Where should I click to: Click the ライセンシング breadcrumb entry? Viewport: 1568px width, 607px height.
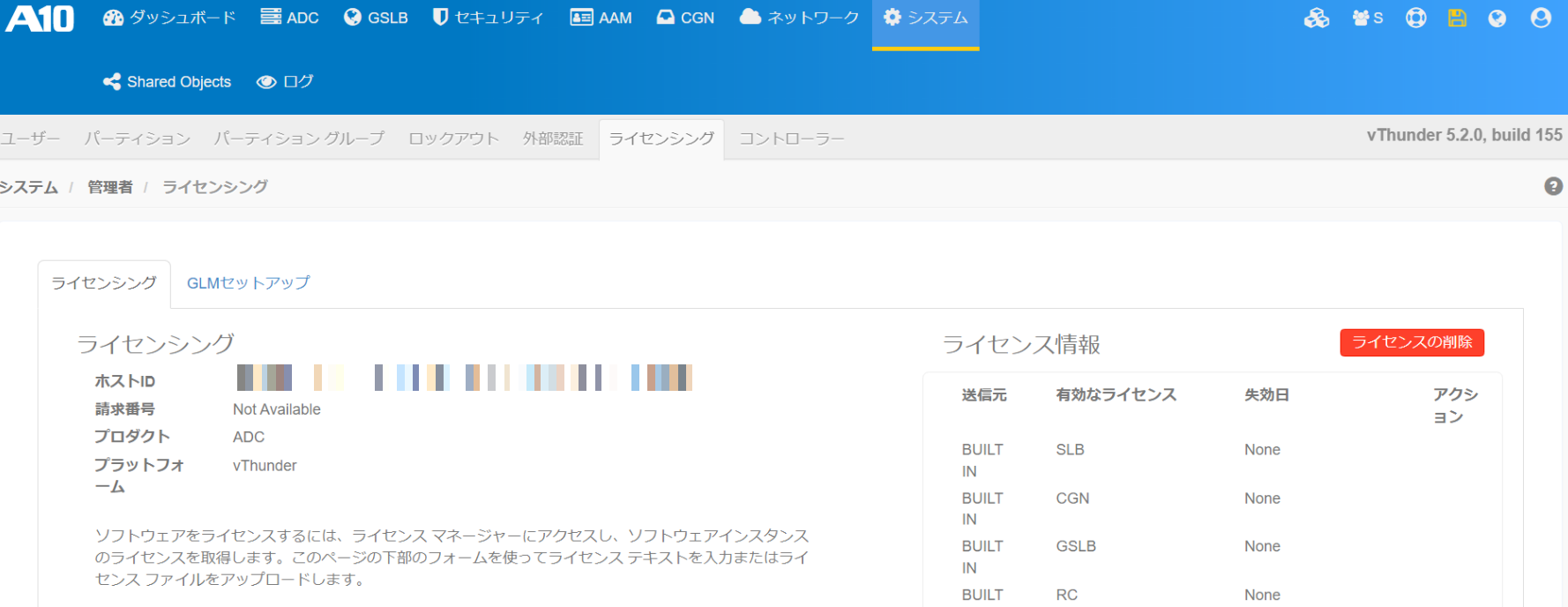click(x=215, y=187)
